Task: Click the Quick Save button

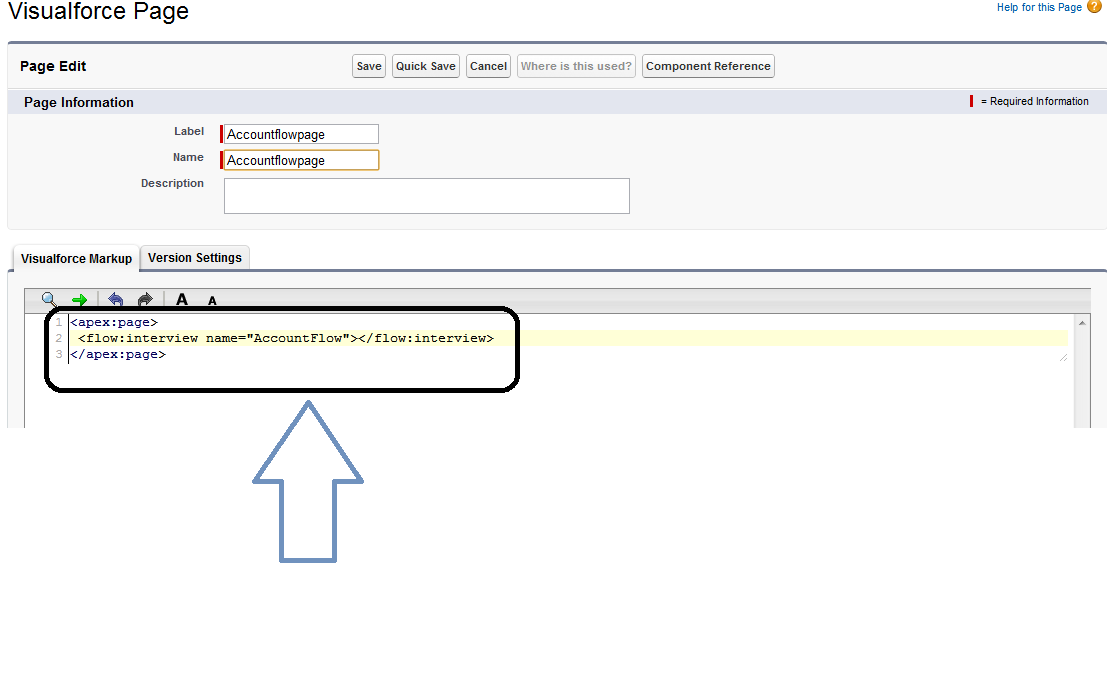Action: pyautogui.click(x=425, y=66)
